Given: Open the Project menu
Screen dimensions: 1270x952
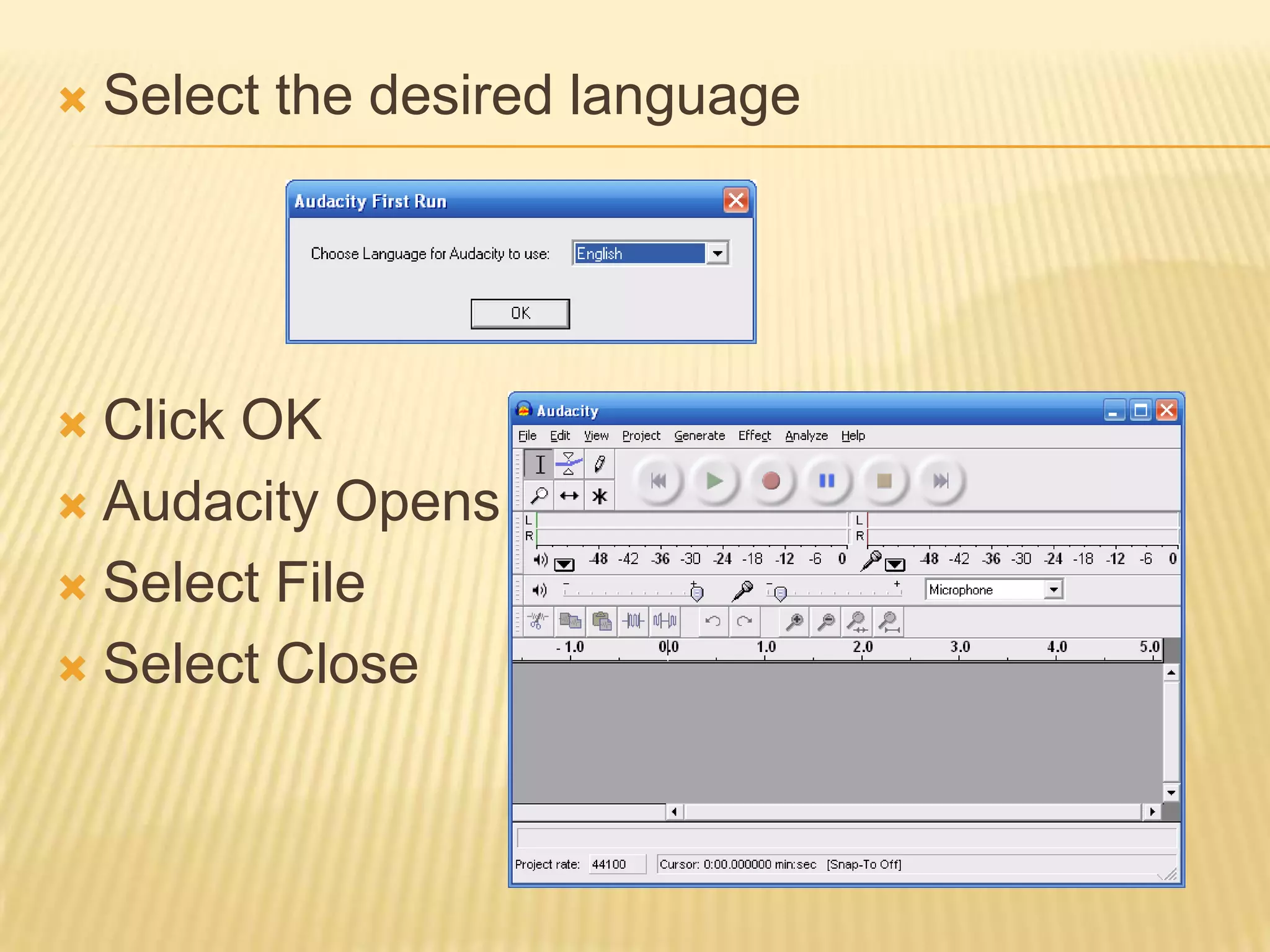Looking at the screenshot, I should (x=641, y=436).
